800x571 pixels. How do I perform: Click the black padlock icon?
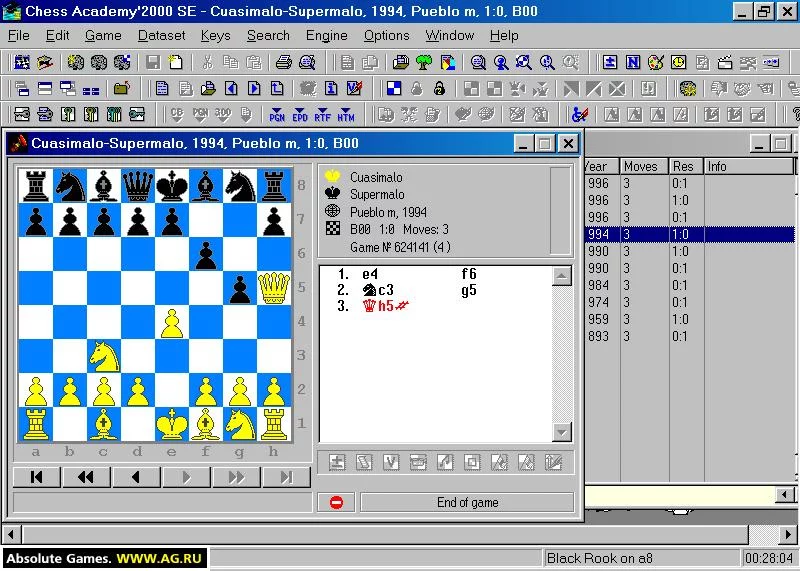(x=439, y=88)
